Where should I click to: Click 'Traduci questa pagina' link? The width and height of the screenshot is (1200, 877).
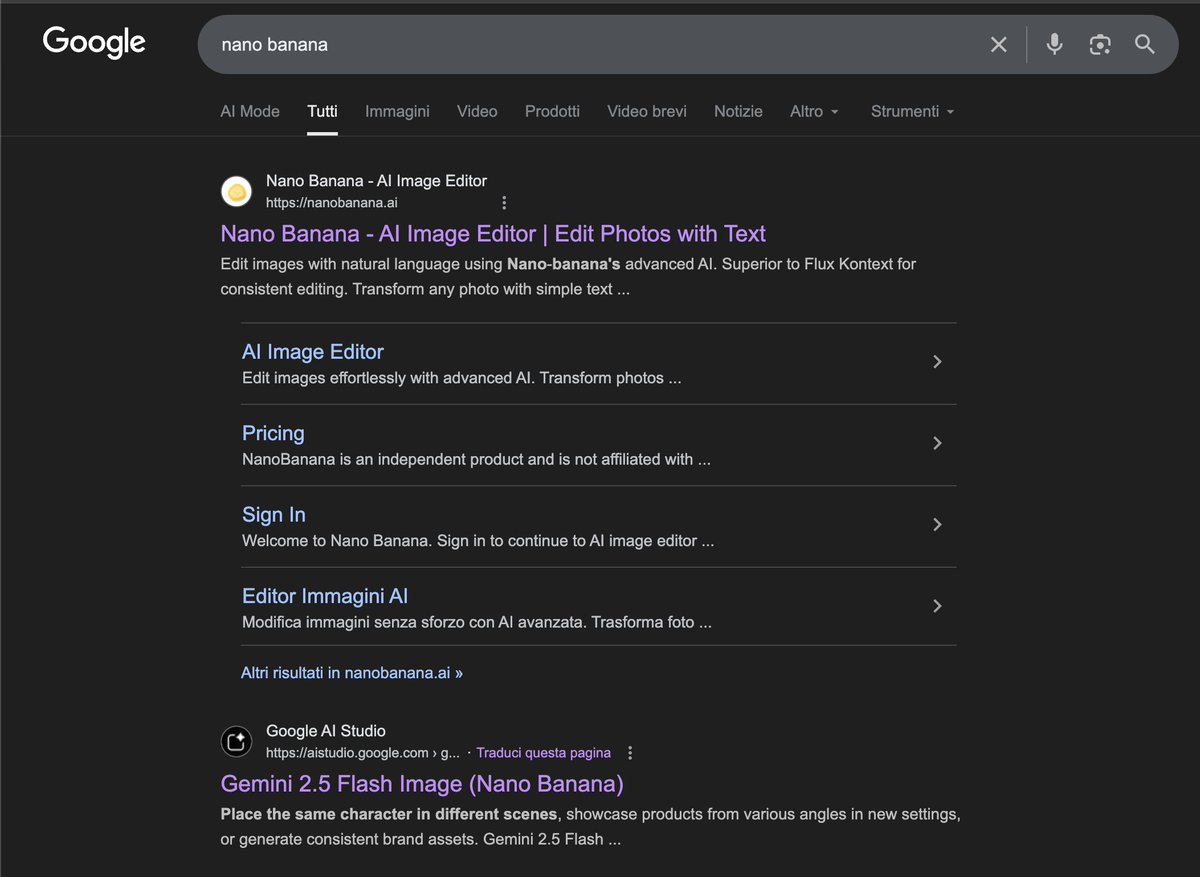point(543,753)
